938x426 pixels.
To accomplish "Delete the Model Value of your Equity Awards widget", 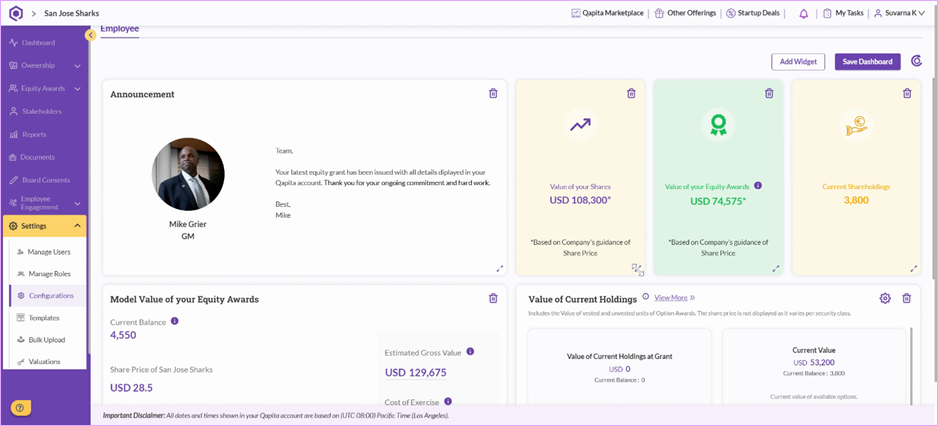I will tap(493, 298).
